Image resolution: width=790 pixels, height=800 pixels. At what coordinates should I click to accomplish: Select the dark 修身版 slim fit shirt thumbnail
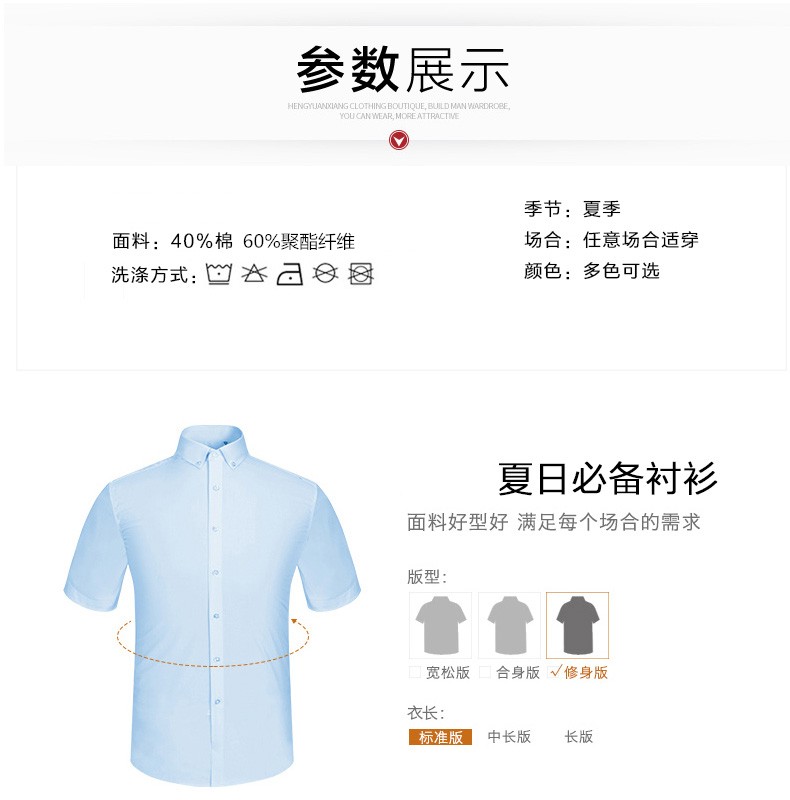click(577, 625)
